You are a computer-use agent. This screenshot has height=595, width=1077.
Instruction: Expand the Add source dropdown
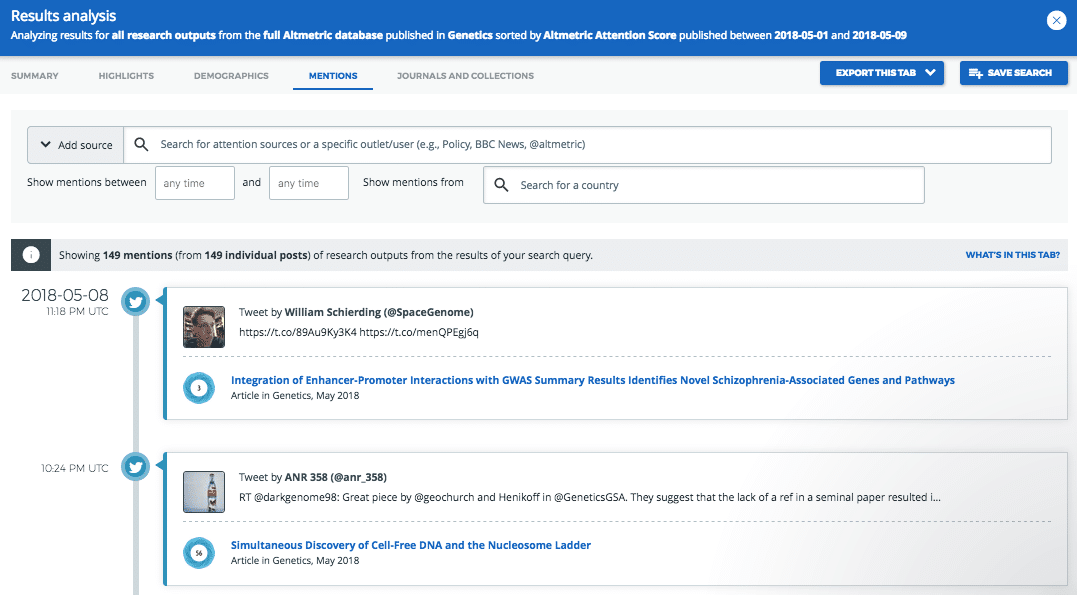pyautogui.click(x=77, y=145)
